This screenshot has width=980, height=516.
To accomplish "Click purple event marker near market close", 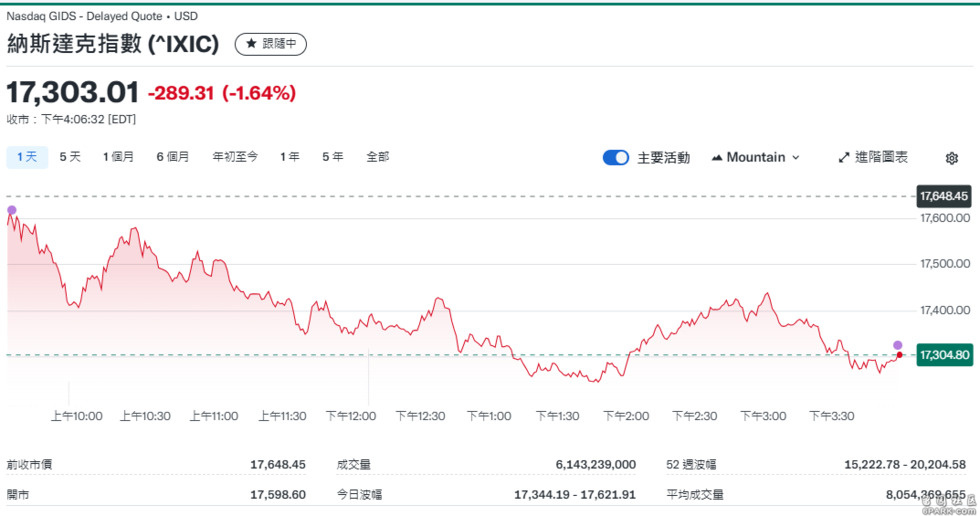I will (x=898, y=345).
